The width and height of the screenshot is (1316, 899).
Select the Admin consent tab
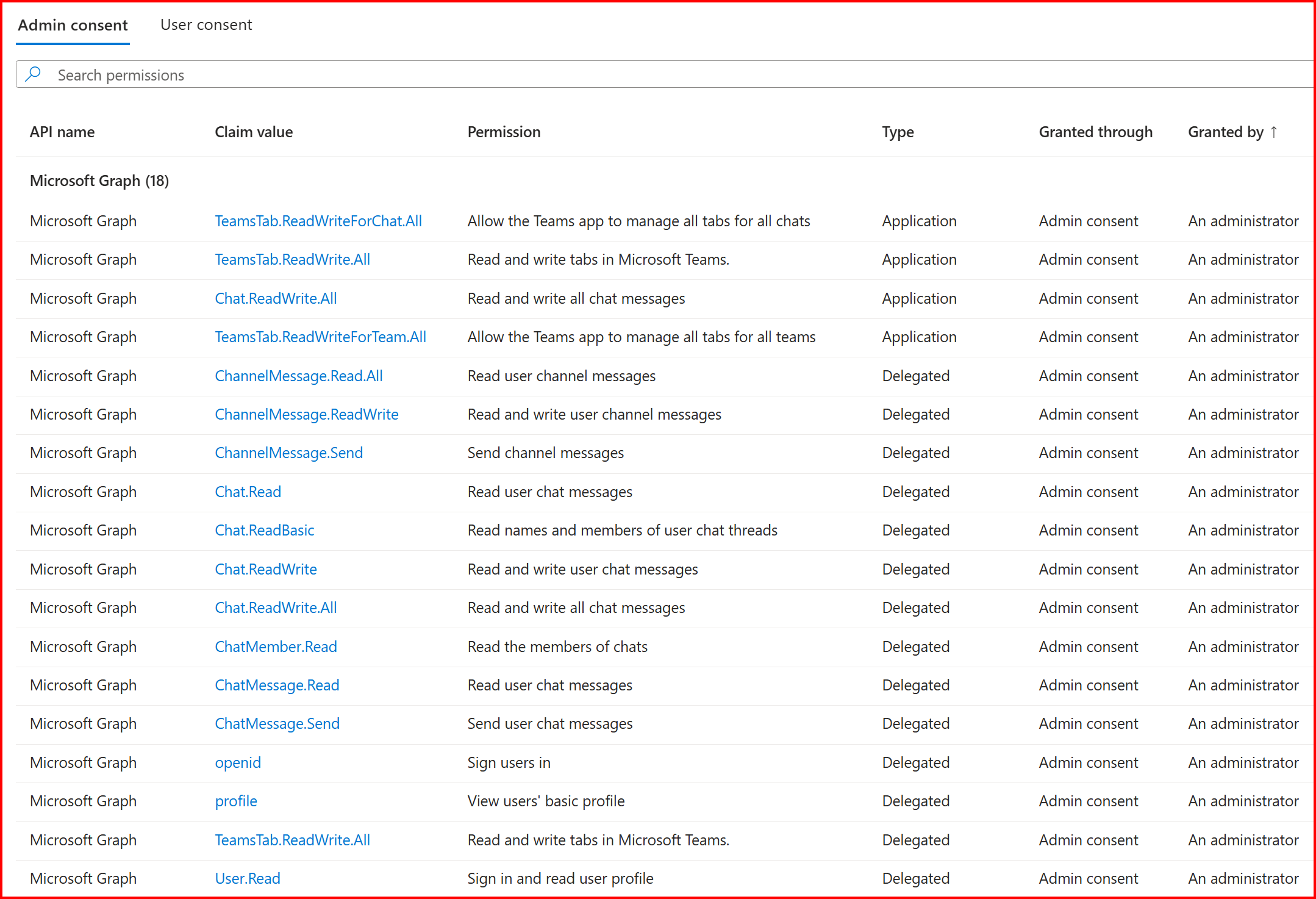coord(73,25)
